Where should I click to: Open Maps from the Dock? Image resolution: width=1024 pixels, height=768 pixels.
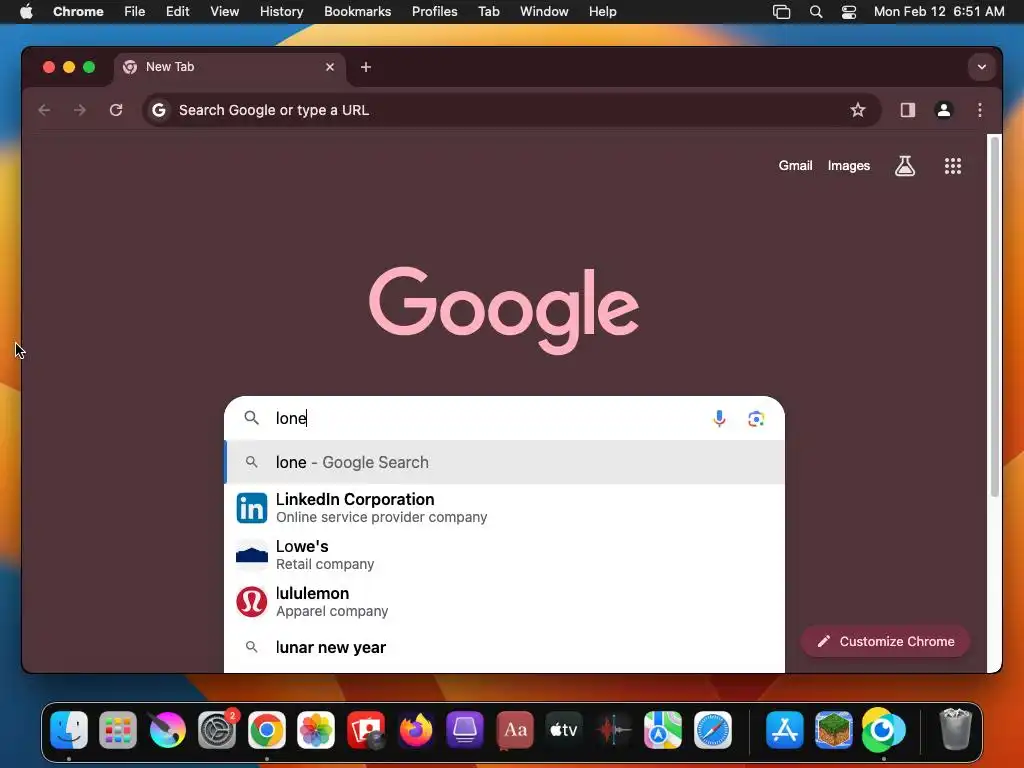tap(663, 729)
